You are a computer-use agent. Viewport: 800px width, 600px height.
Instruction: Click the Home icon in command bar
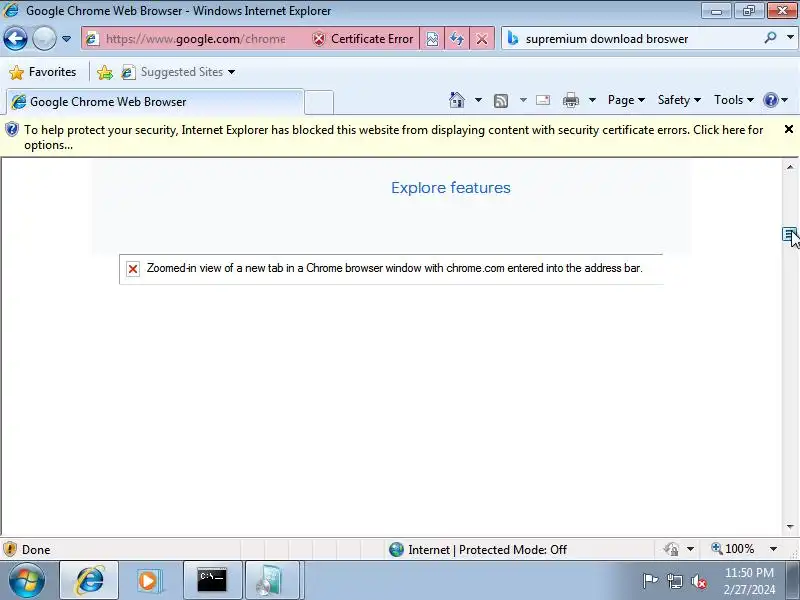(457, 100)
